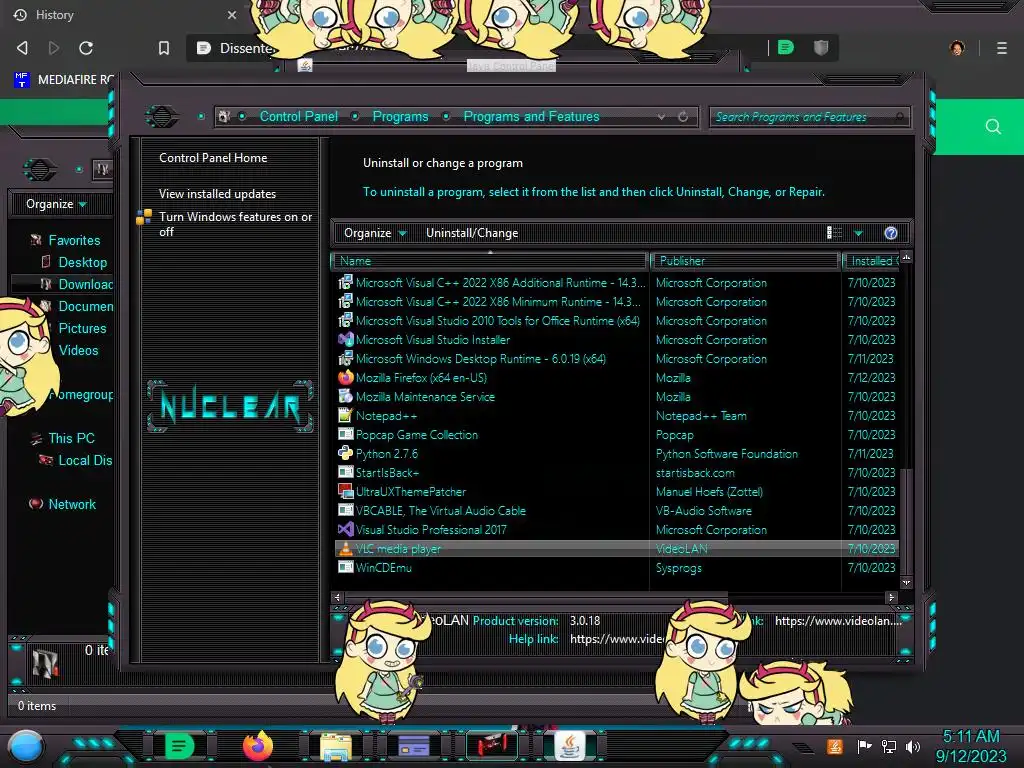Click the WinCDEmu program icon
This screenshot has height=768, width=1024.
(x=345, y=568)
